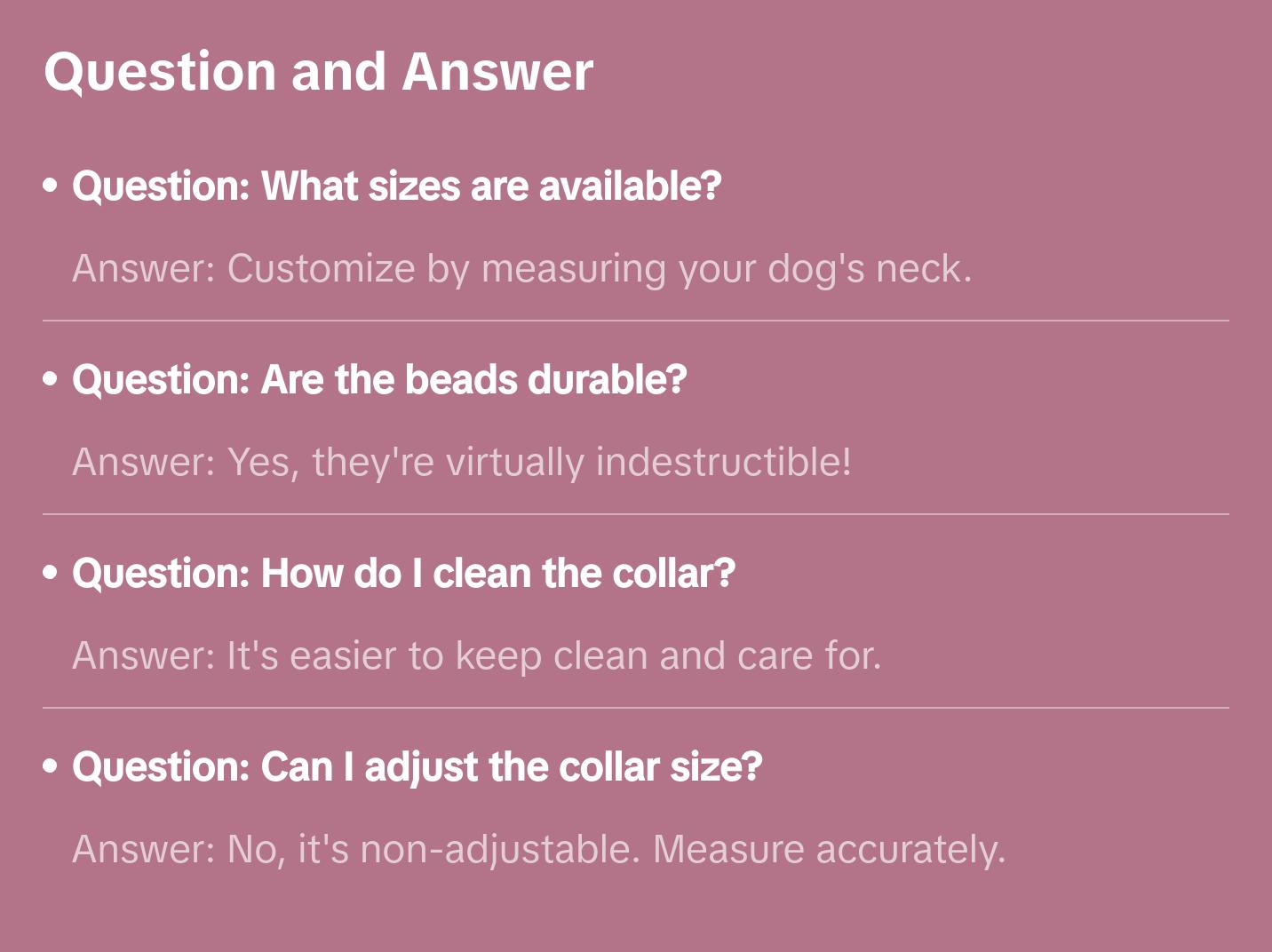This screenshot has height=952, width=1272.
Task: Click the bullet next to the adjust-size question
Action: tap(51, 766)
